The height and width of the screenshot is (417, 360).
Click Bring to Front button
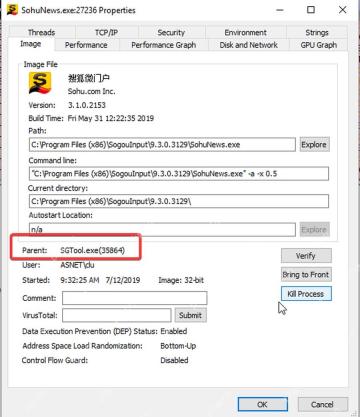306,274
